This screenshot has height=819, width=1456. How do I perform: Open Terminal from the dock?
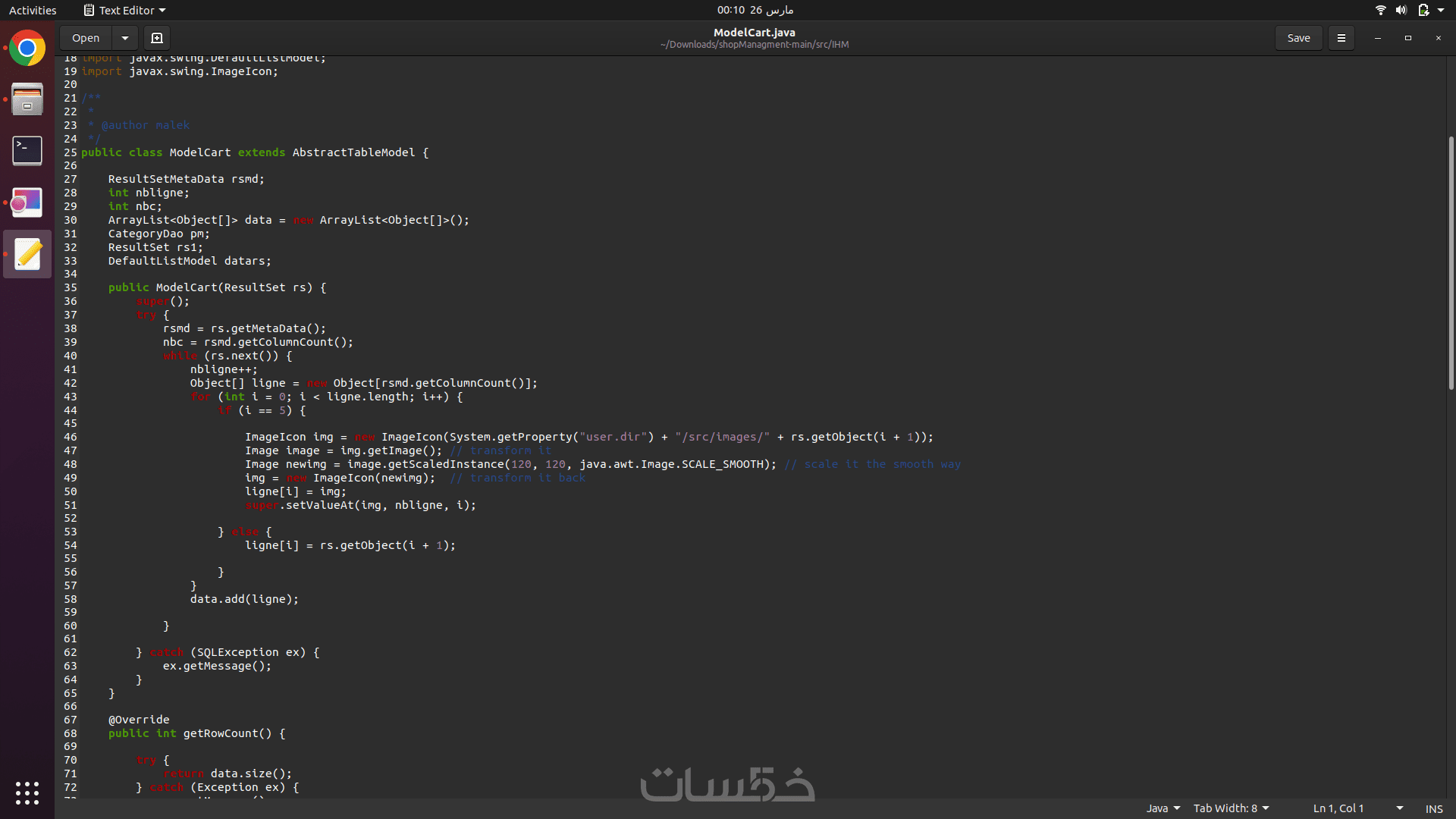27,151
